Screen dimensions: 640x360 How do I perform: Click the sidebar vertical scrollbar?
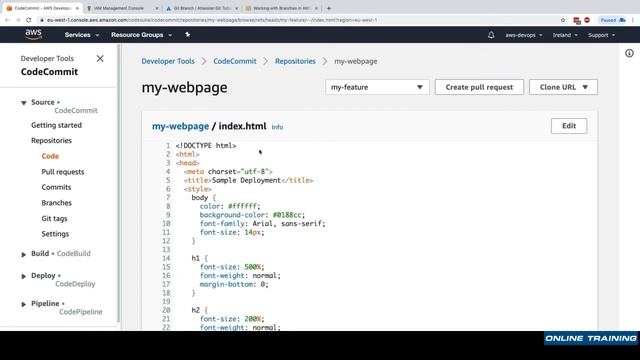pos(119,184)
